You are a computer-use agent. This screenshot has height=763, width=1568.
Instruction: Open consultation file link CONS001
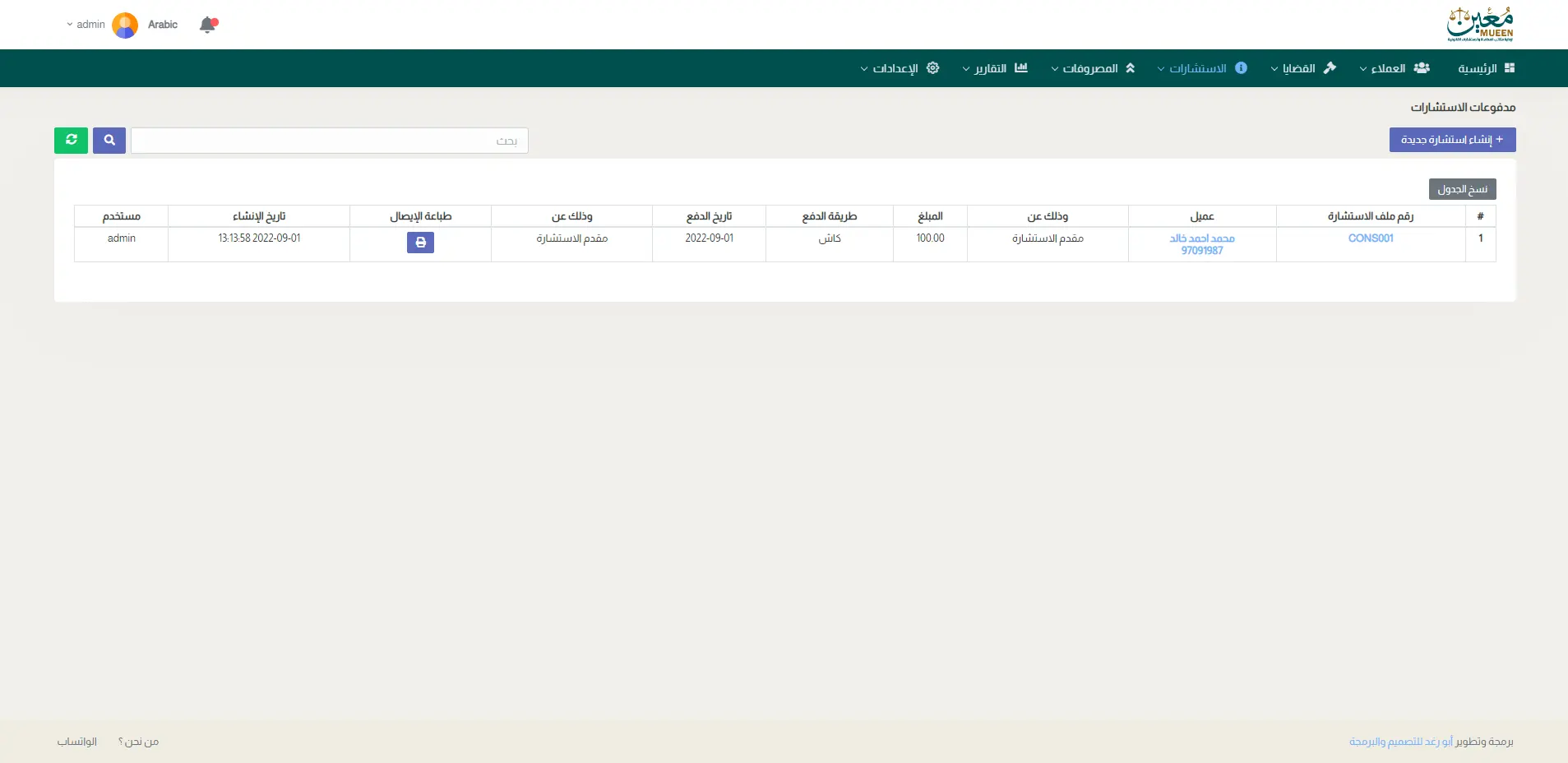[x=1371, y=238]
